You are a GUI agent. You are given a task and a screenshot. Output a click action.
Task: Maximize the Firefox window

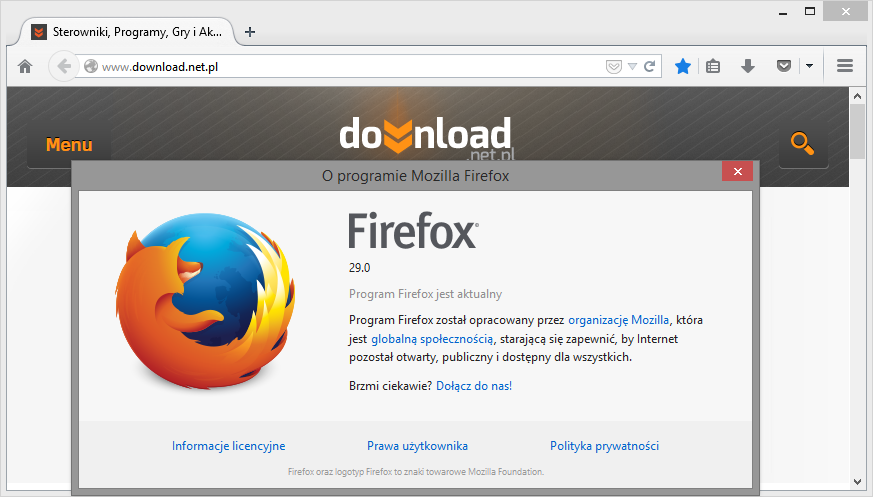pos(810,11)
